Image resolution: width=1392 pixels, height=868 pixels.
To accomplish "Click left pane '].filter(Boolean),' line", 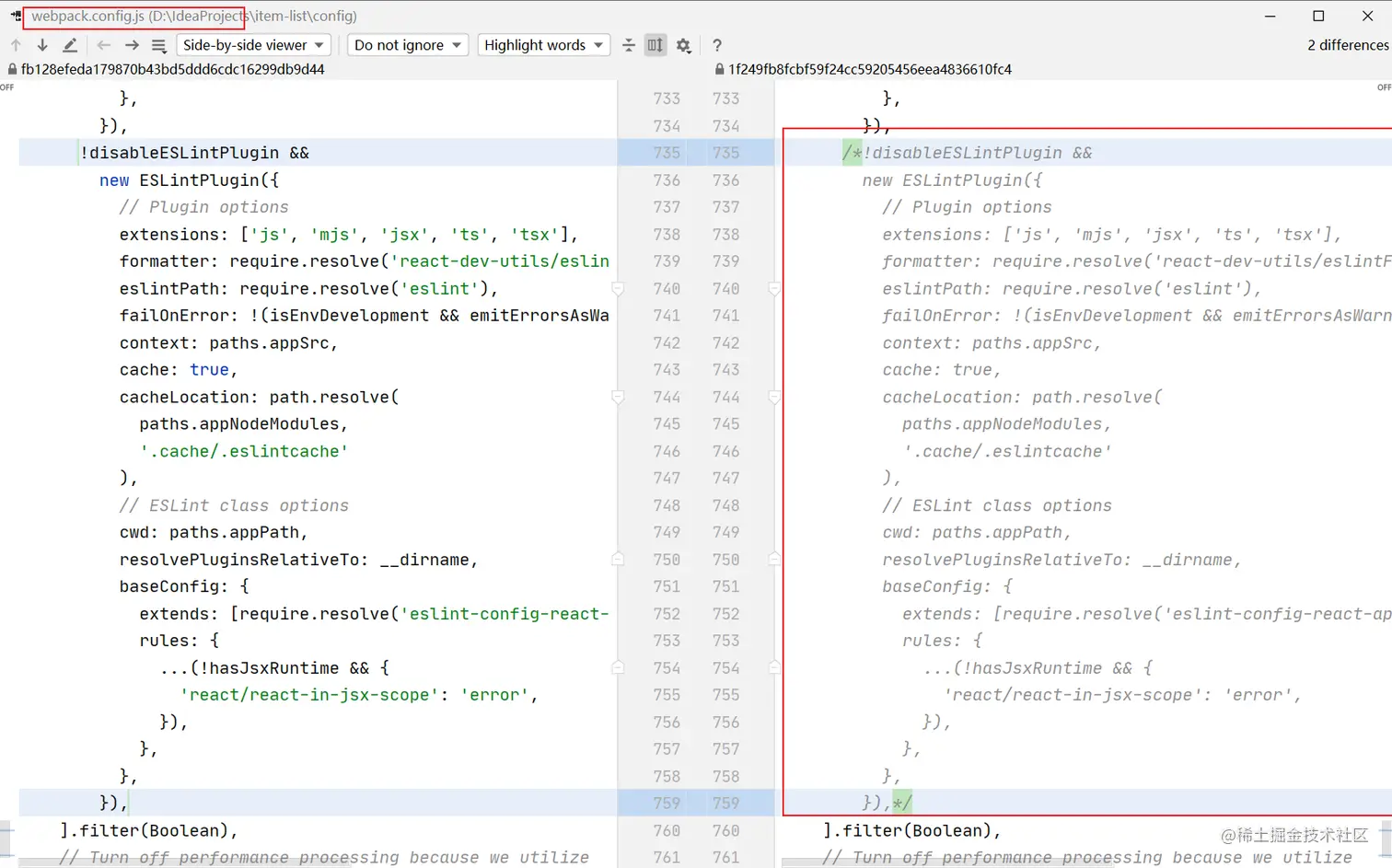I will [x=148, y=831].
